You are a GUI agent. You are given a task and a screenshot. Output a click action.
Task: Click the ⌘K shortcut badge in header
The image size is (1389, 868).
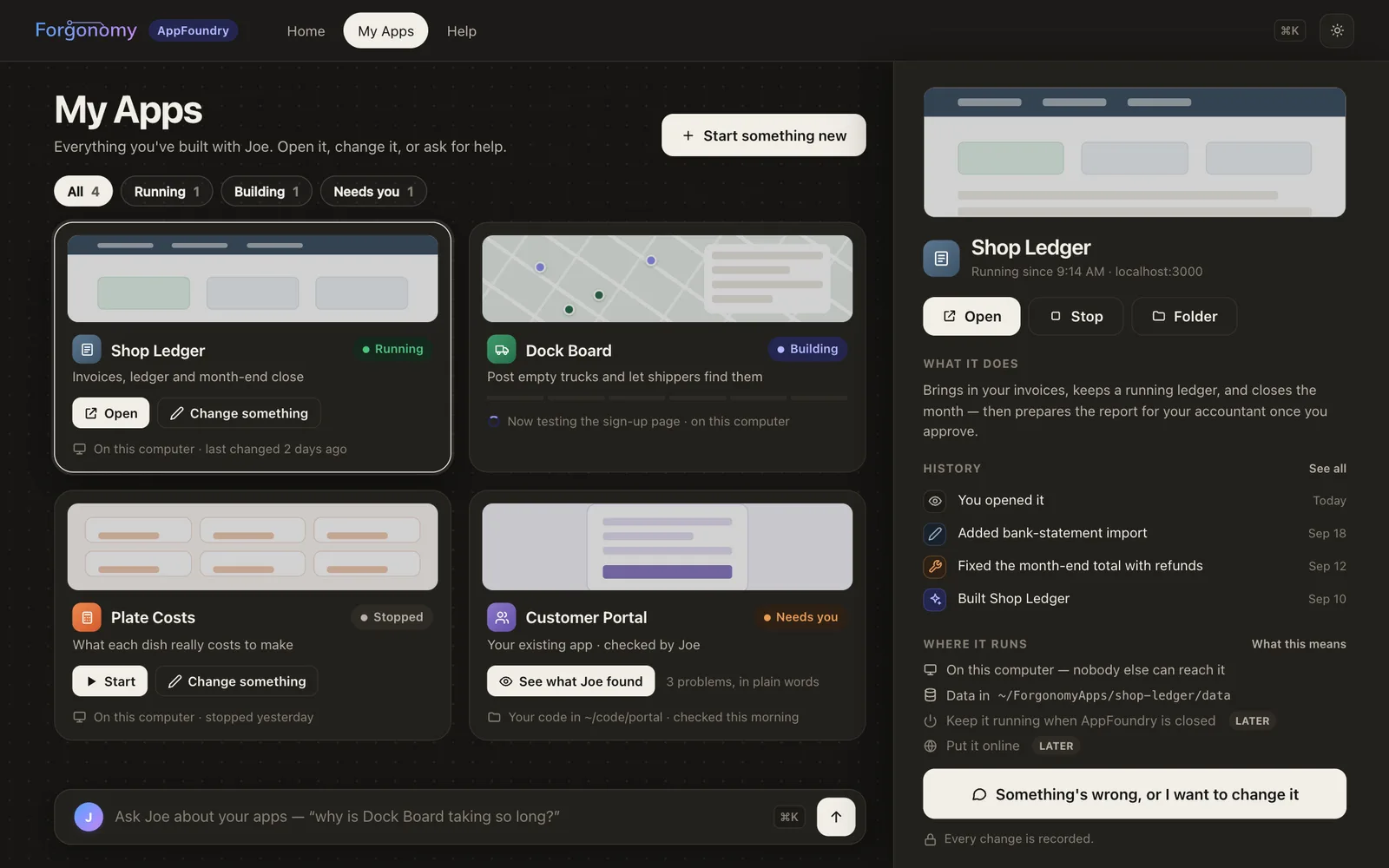click(1290, 30)
